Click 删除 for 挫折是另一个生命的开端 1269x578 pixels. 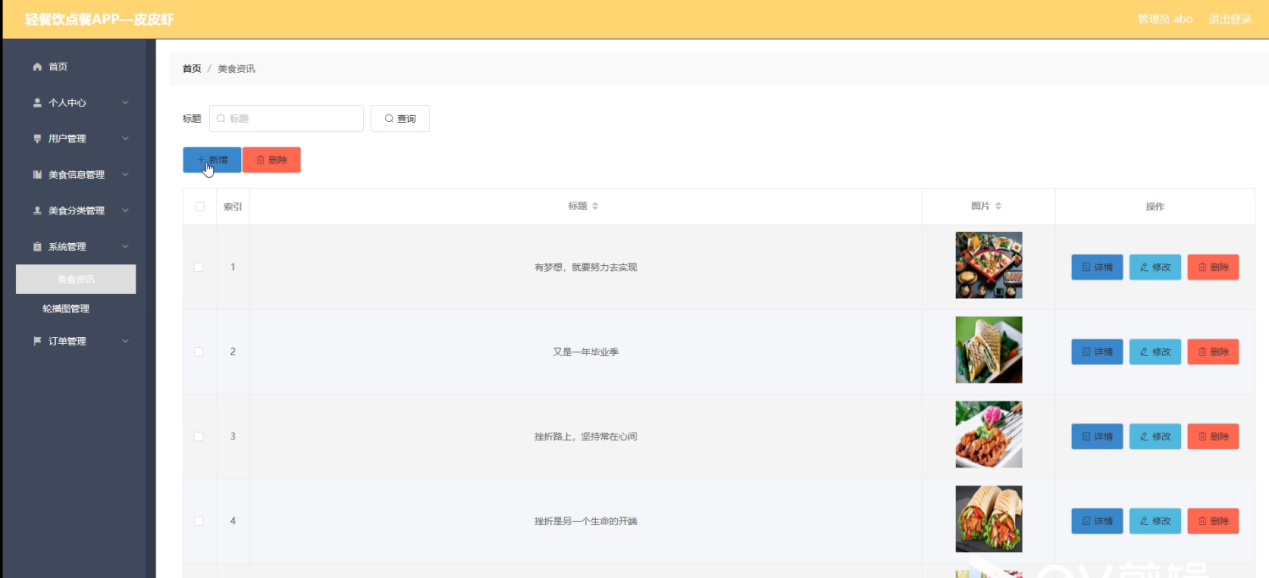pyautogui.click(x=1213, y=521)
